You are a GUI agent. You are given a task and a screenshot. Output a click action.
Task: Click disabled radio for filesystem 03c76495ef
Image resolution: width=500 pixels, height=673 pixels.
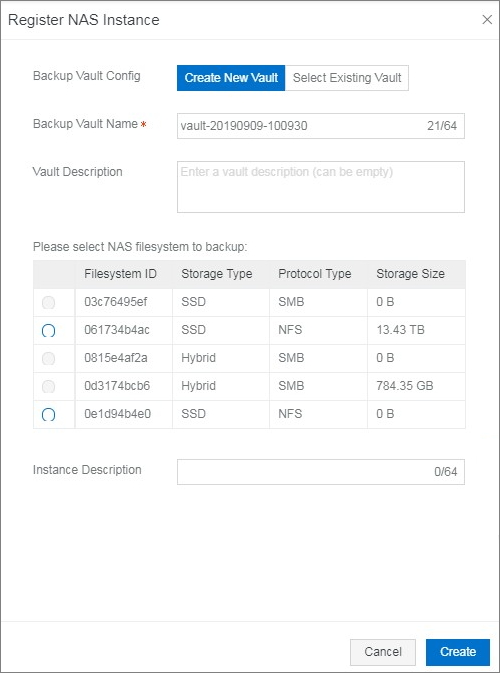pos(48,303)
